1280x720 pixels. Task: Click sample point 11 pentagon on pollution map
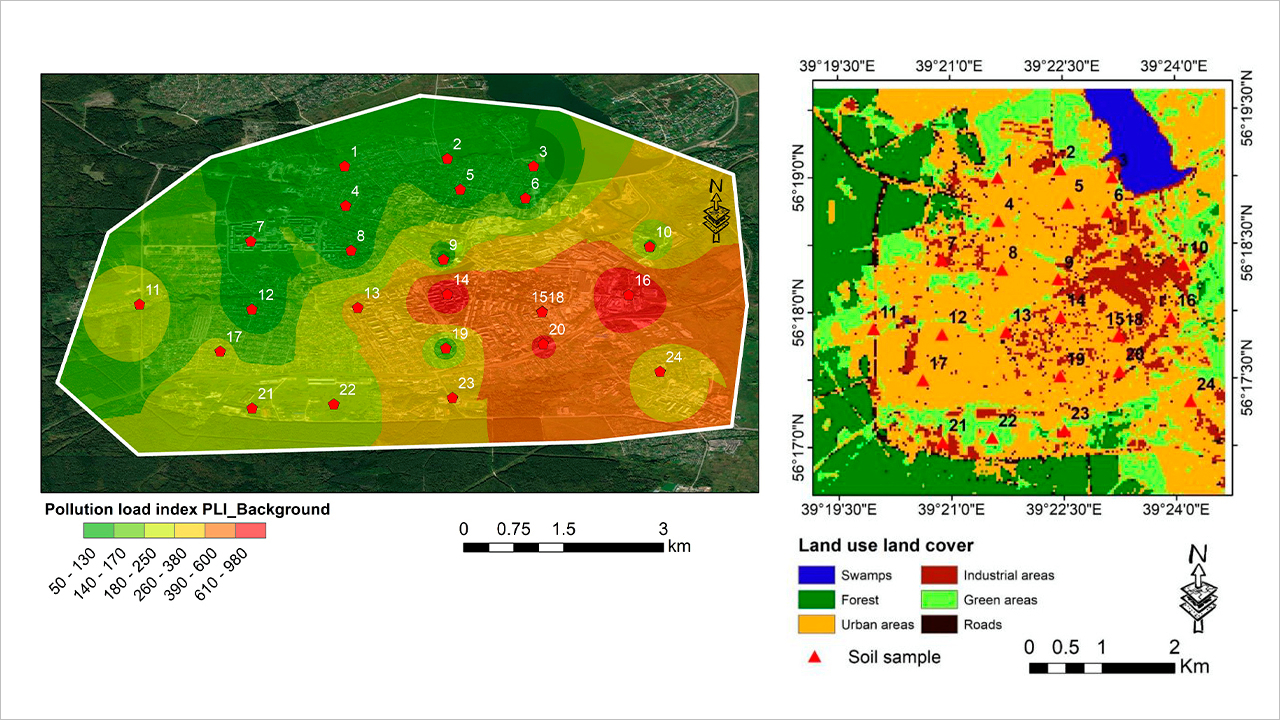[139, 304]
